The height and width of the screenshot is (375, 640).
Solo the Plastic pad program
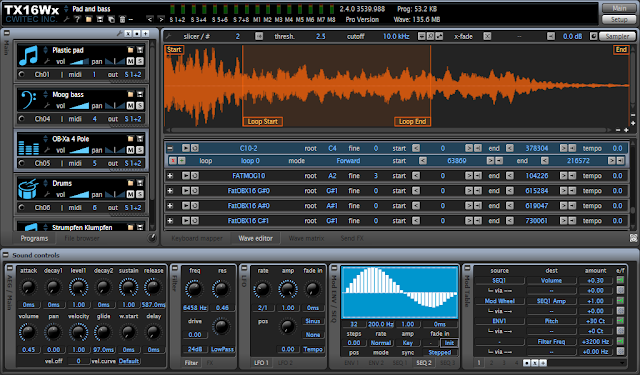click(x=140, y=61)
